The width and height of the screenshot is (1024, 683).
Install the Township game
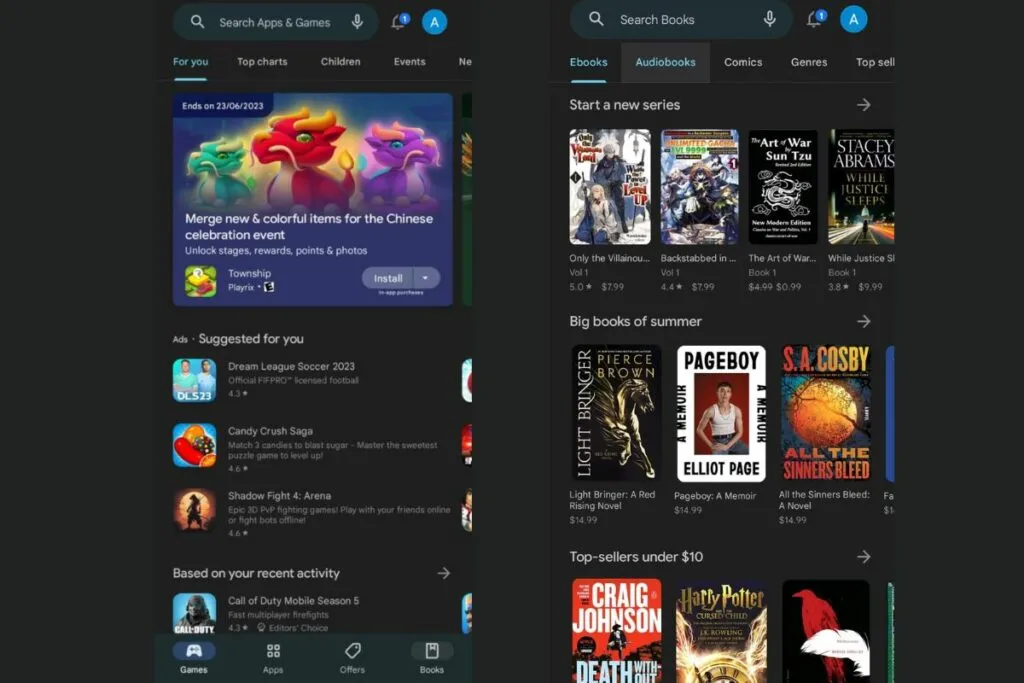pos(388,278)
